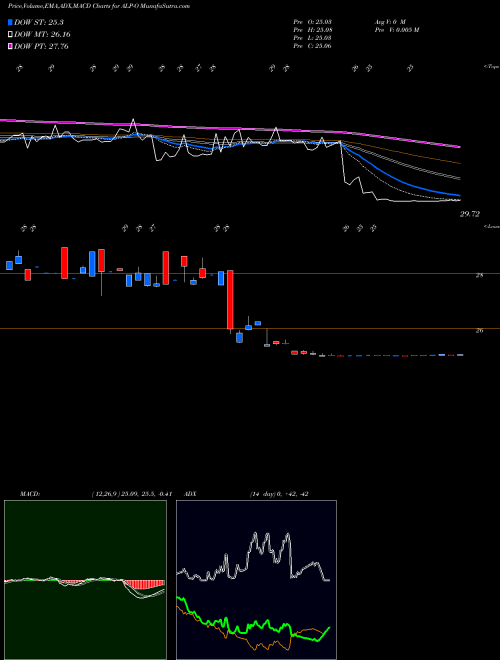Image resolution: width=500 pixels, height=660 pixels.
Task: Click the magenta DOW PT legend swatch
Action: tap(10, 46)
